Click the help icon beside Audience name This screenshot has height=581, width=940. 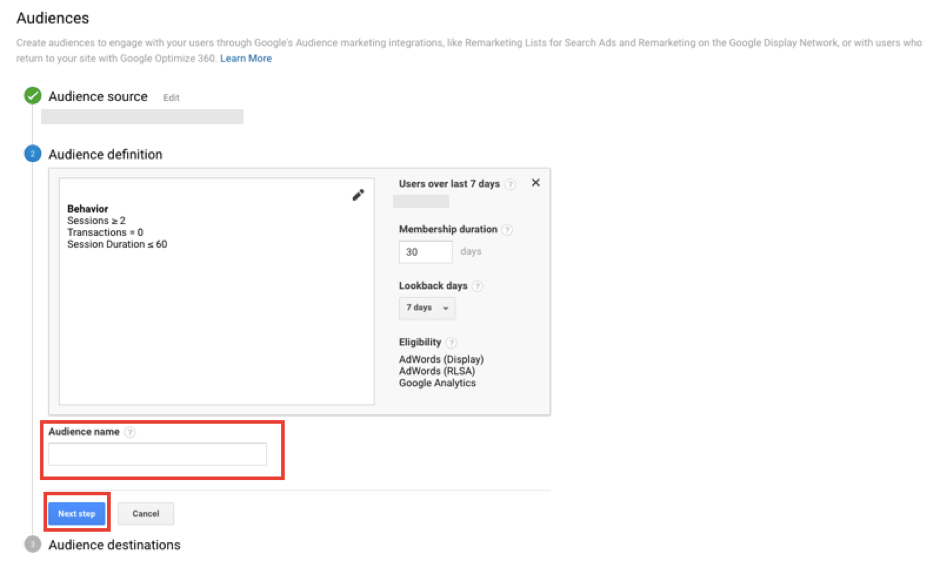pos(130,432)
